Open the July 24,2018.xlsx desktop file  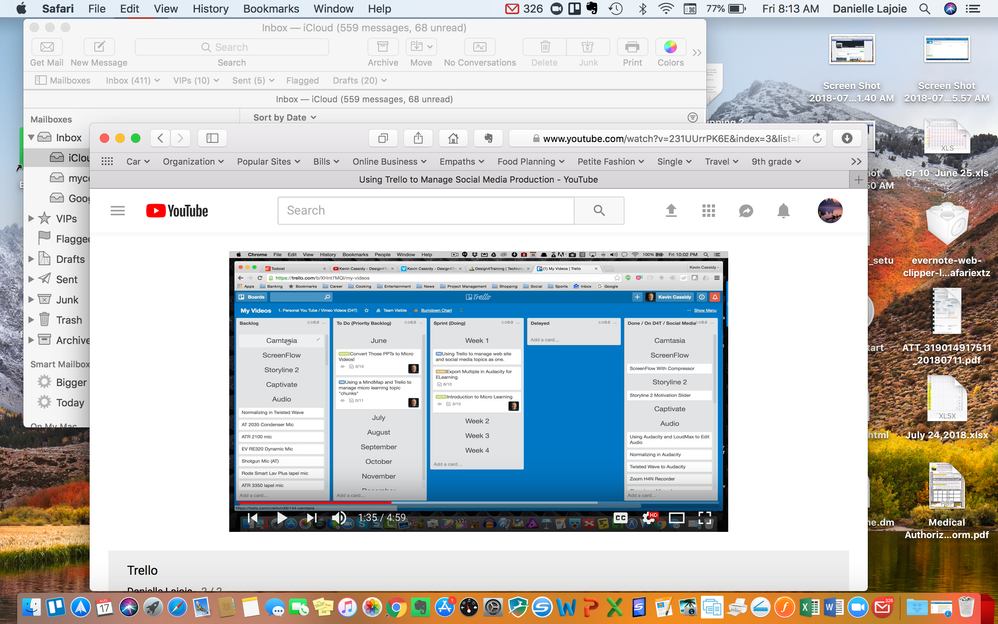pos(946,408)
